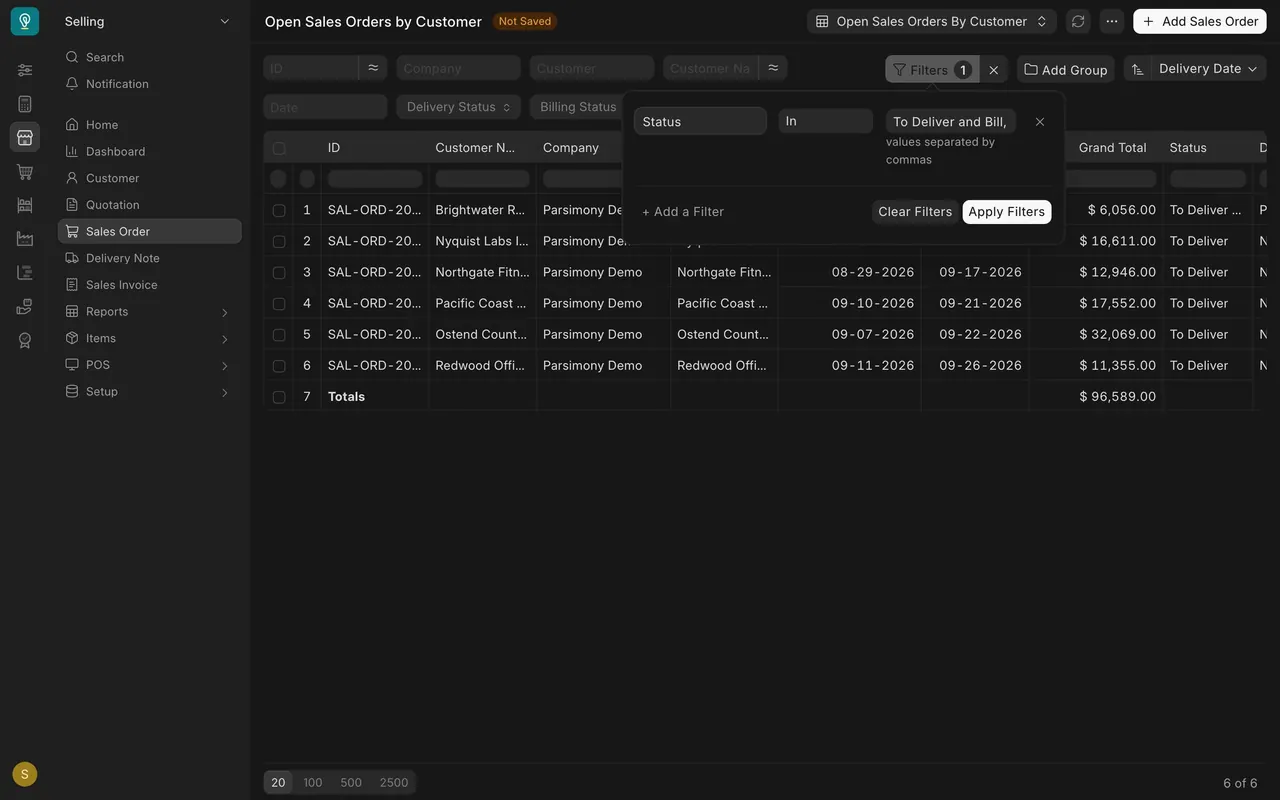Remove the Status filter row with X

tap(1040, 122)
